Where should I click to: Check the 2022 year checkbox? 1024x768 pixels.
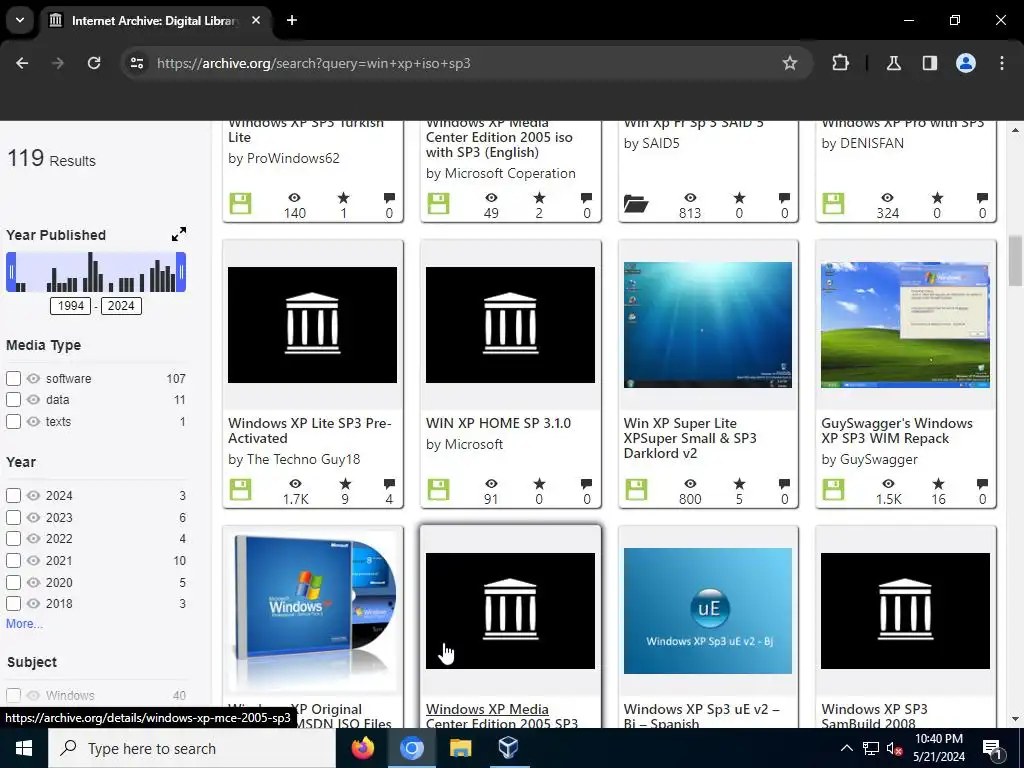coord(13,539)
